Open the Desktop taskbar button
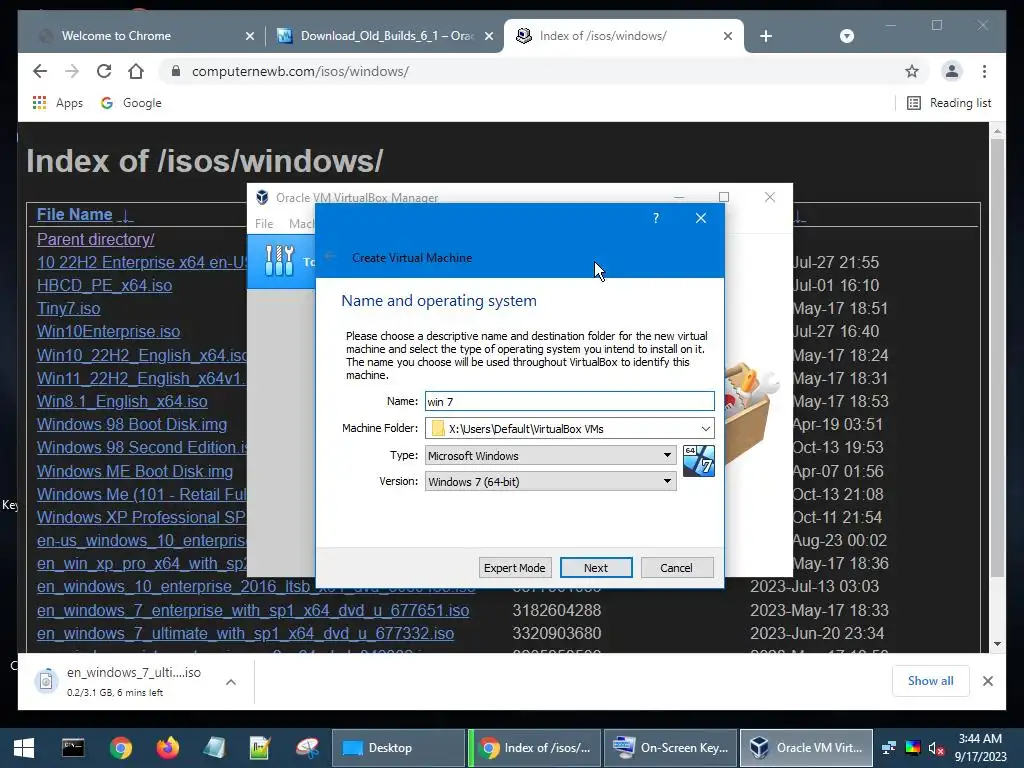The width and height of the screenshot is (1024, 768). point(398,748)
